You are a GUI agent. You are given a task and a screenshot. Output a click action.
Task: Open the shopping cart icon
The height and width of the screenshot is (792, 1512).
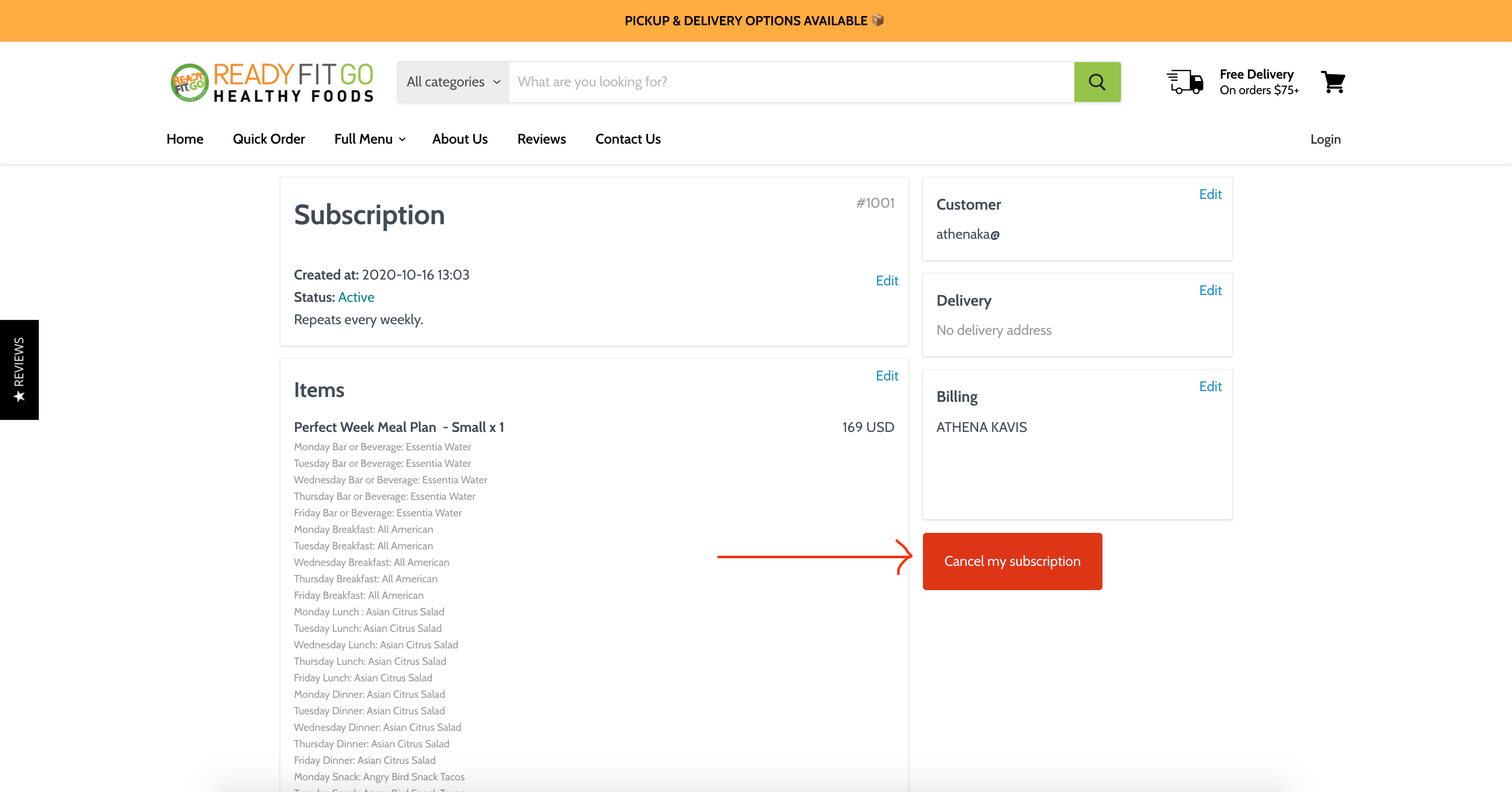[x=1332, y=82]
